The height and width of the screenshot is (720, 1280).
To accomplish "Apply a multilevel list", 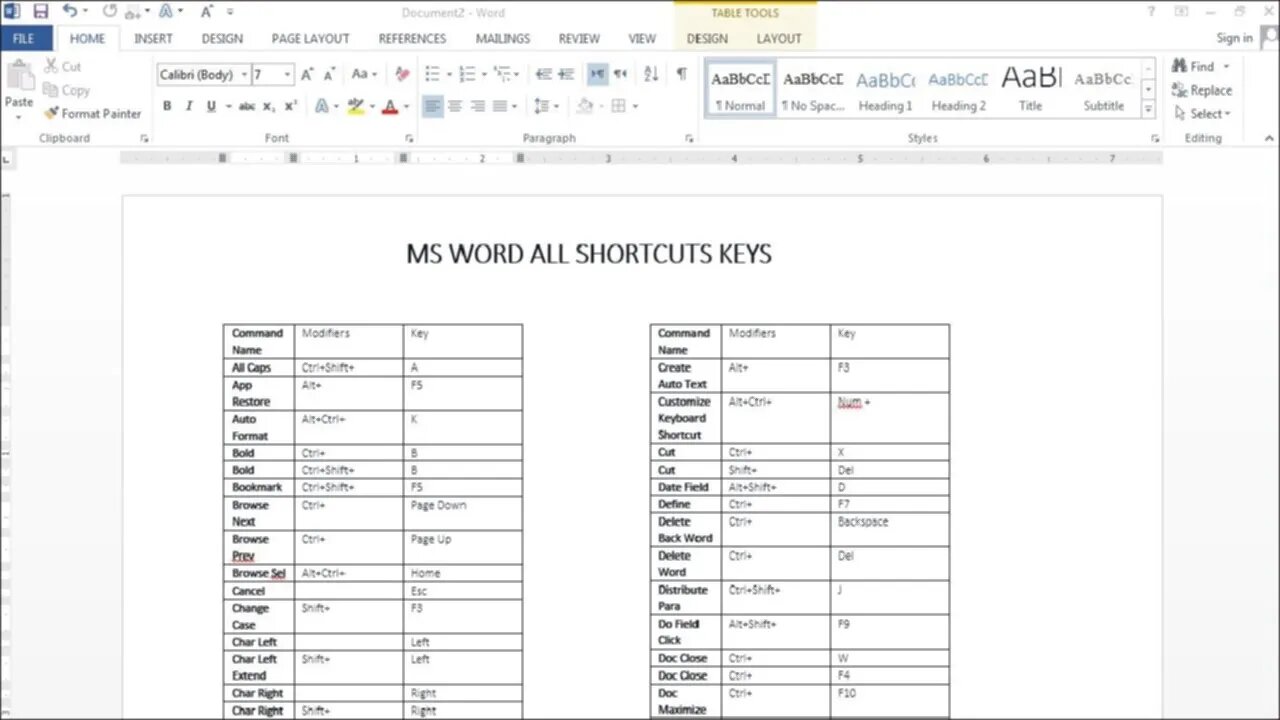I will [x=503, y=75].
